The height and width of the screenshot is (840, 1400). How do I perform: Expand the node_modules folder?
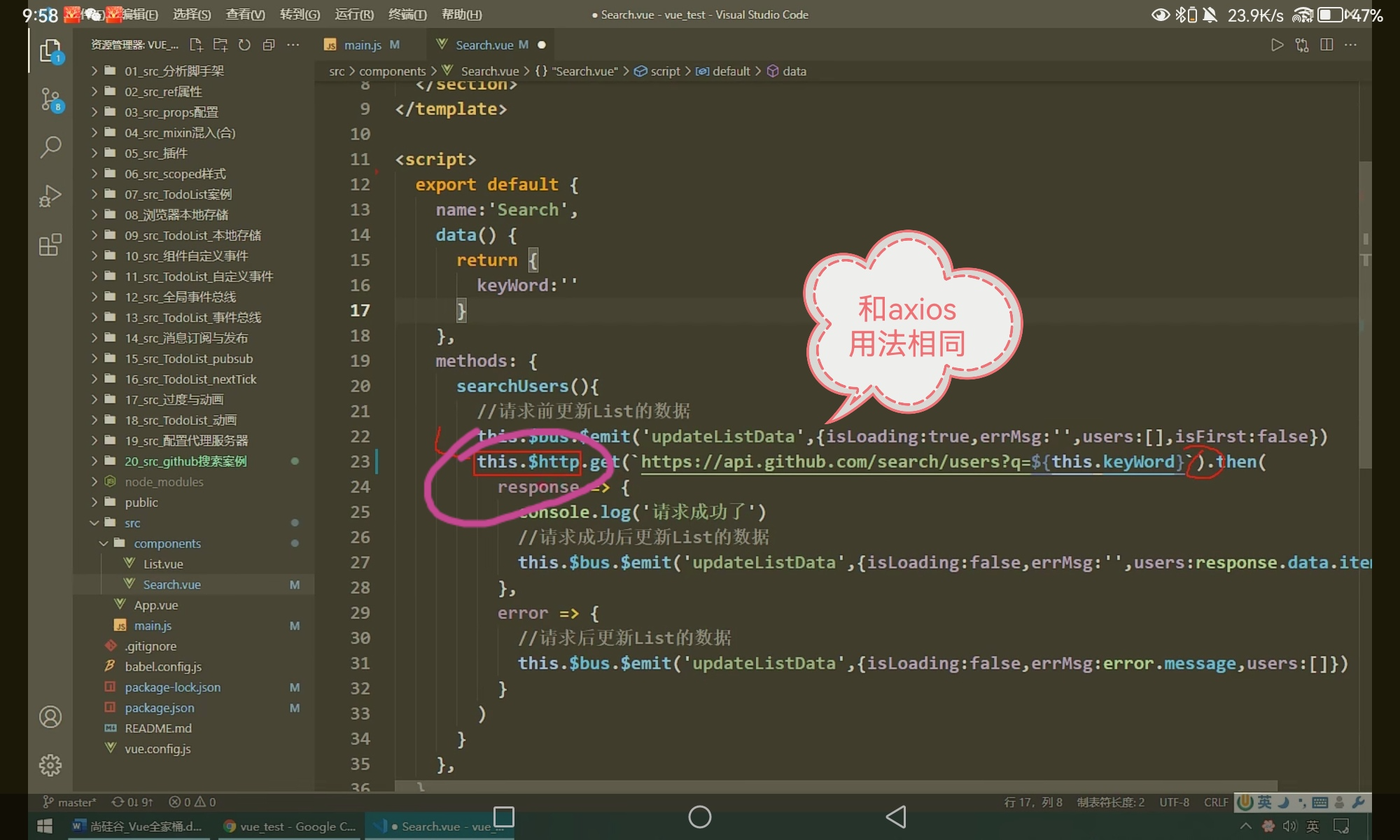pos(164,482)
